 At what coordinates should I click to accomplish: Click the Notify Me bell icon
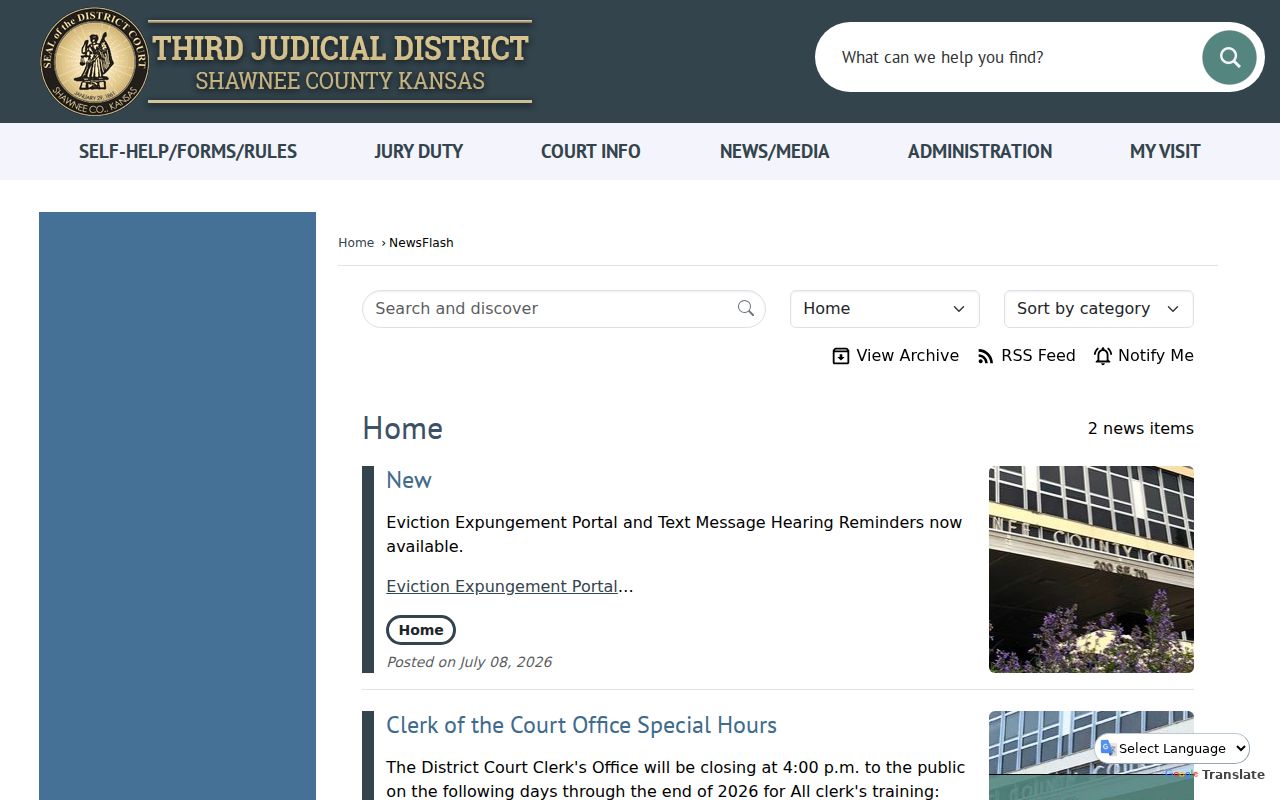pyautogui.click(x=1103, y=356)
